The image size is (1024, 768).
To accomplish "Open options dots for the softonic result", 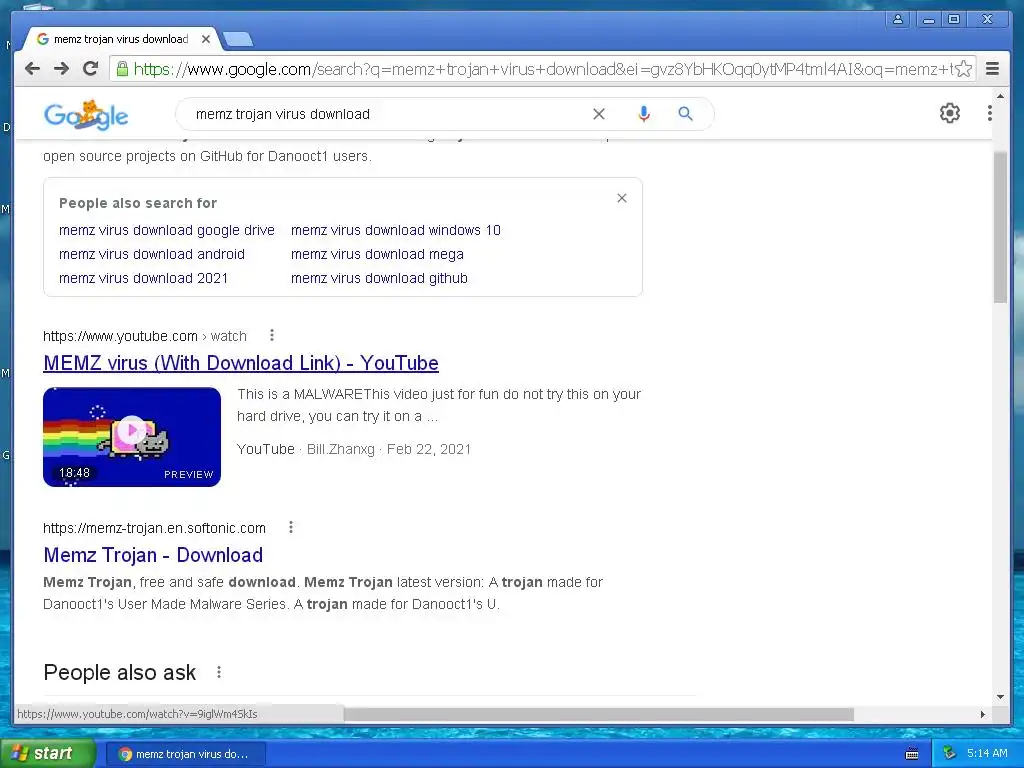I will [x=291, y=527].
